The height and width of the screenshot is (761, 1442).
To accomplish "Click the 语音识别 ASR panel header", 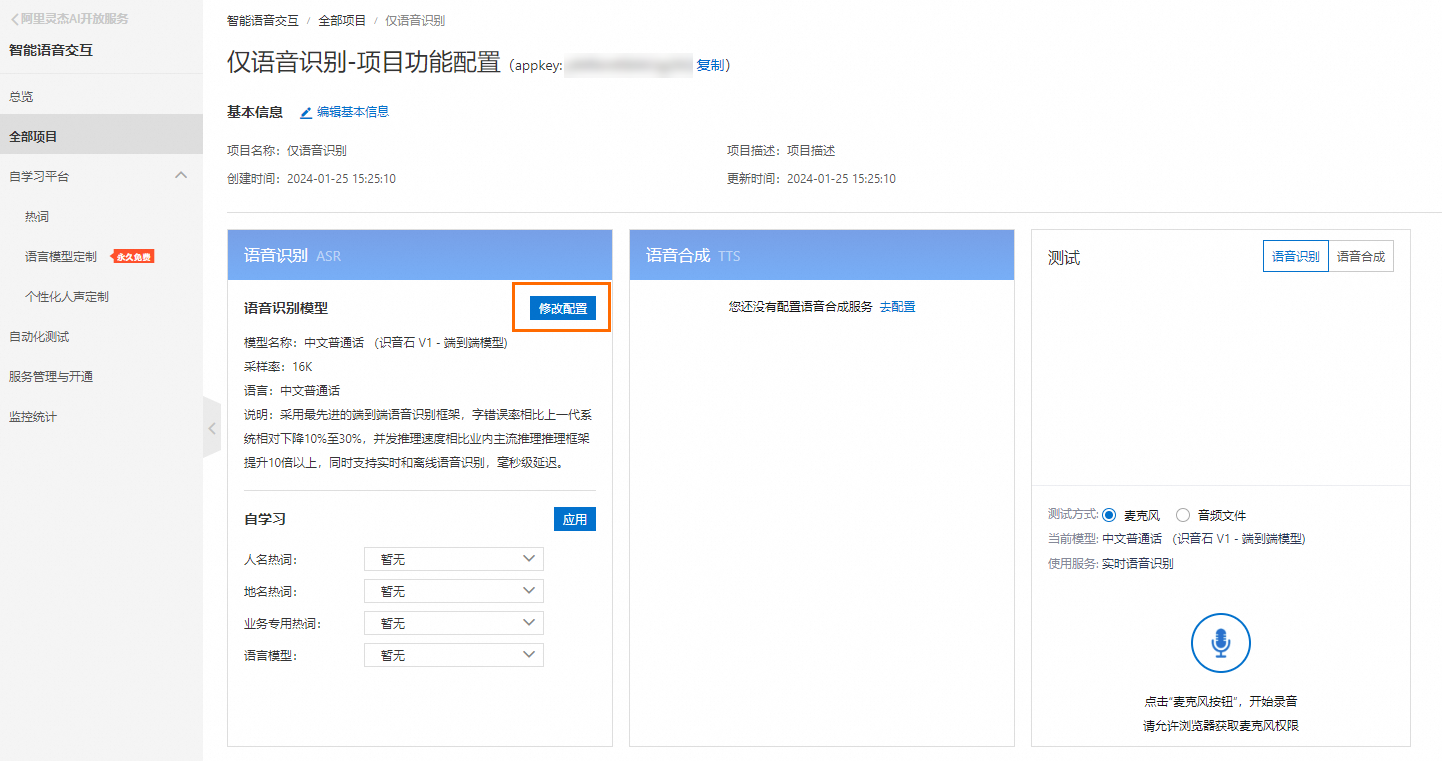I will (420, 255).
